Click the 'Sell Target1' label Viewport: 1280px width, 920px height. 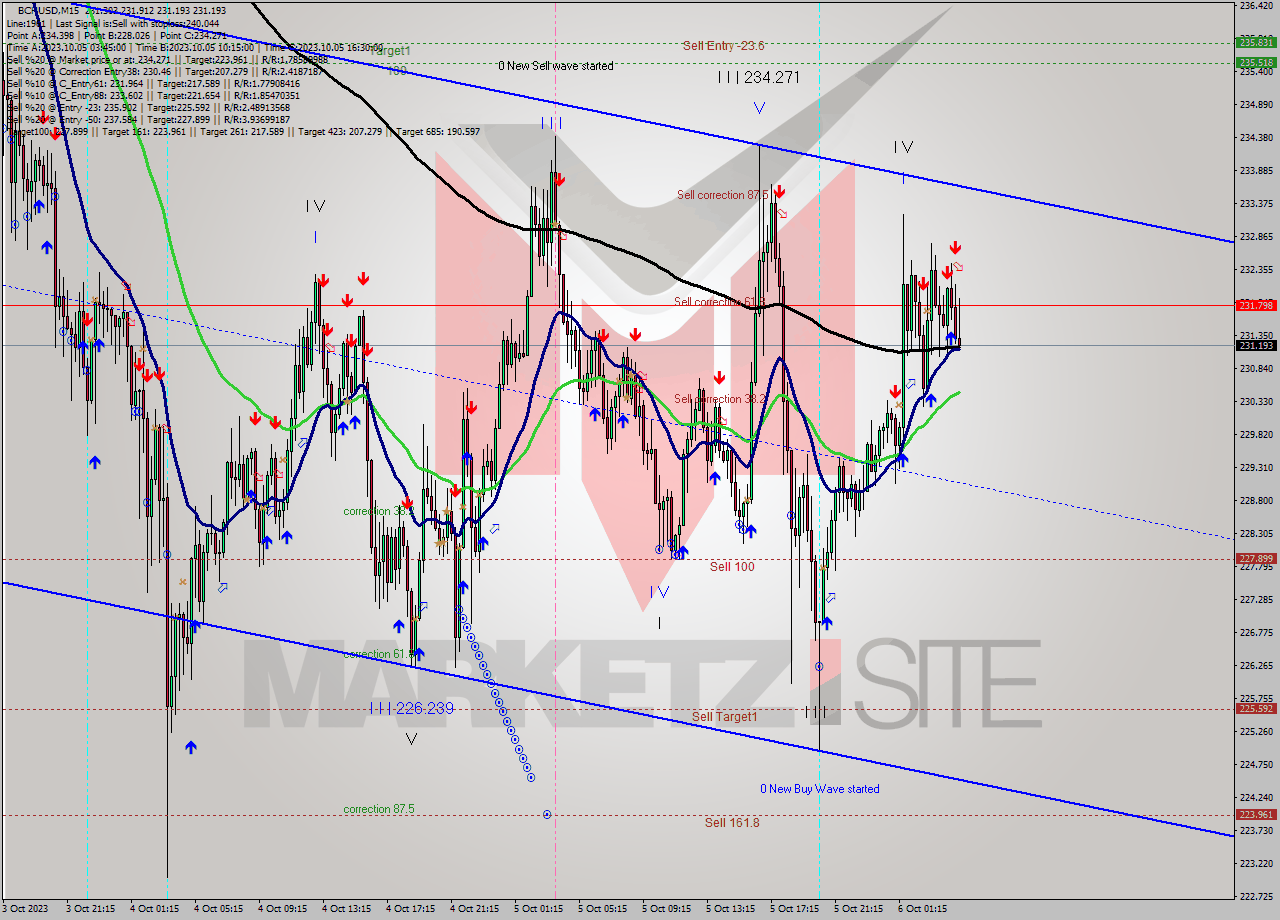pyautogui.click(x=724, y=717)
